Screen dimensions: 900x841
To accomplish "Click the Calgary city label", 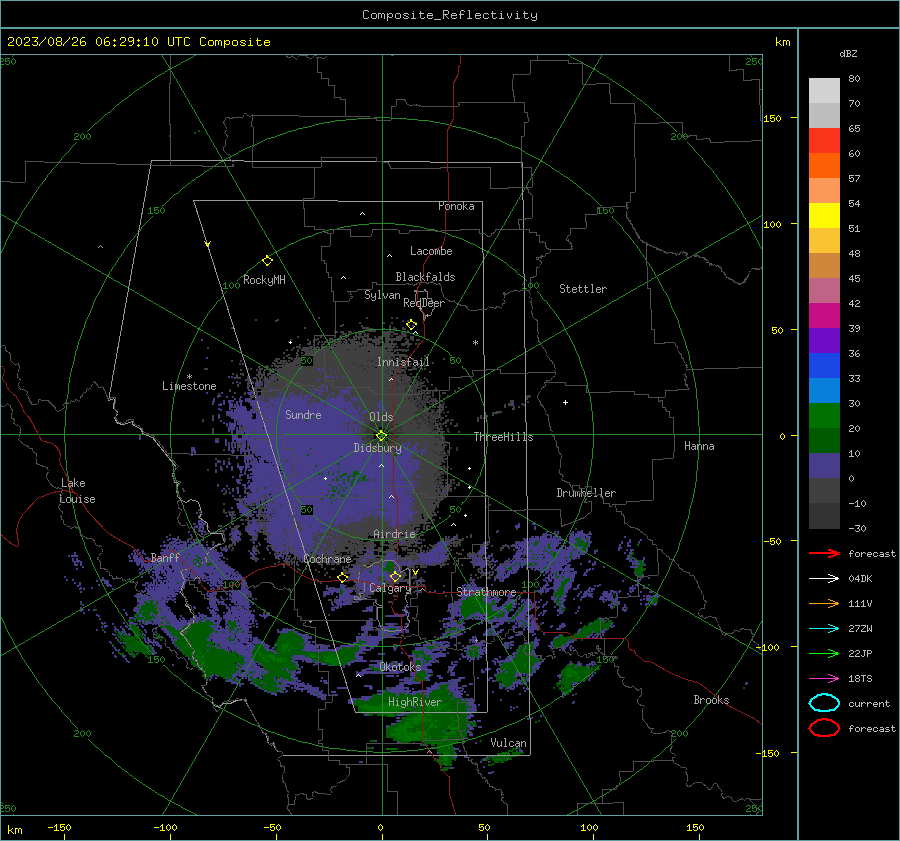I will point(390,588).
